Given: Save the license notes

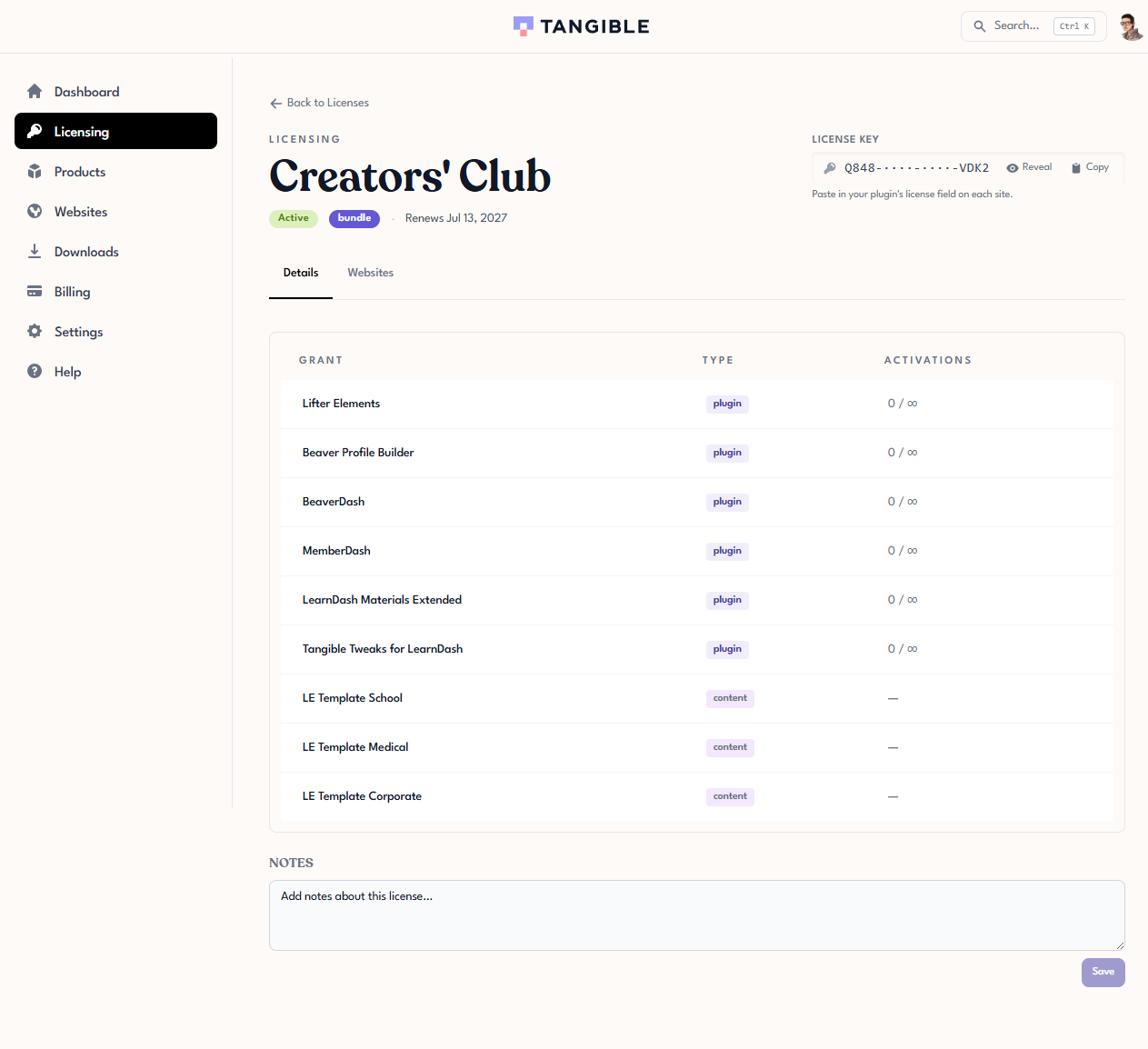Looking at the screenshot, I should 1103,972.
